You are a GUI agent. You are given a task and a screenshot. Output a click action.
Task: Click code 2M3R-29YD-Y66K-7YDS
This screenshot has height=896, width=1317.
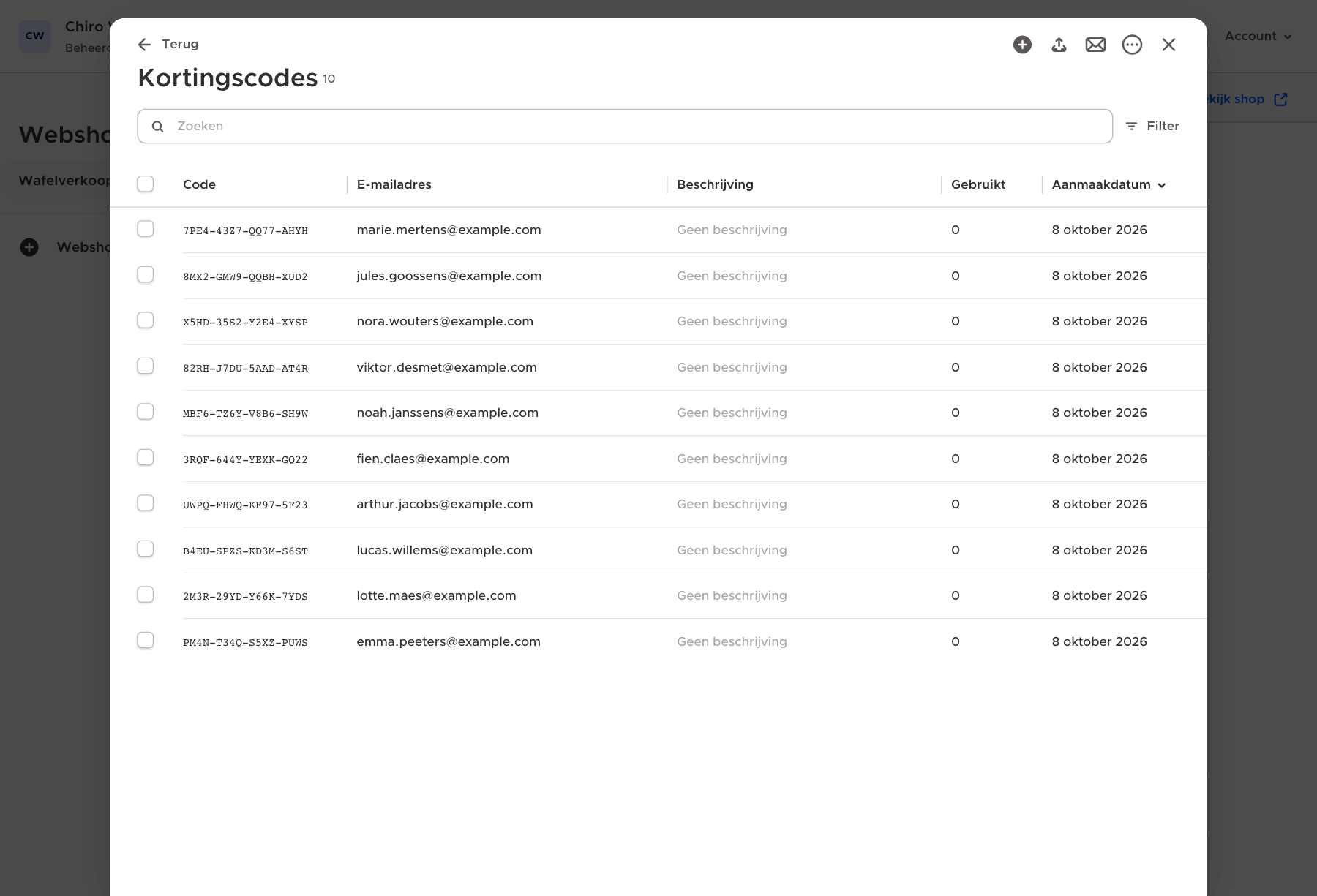click(245, 596)
